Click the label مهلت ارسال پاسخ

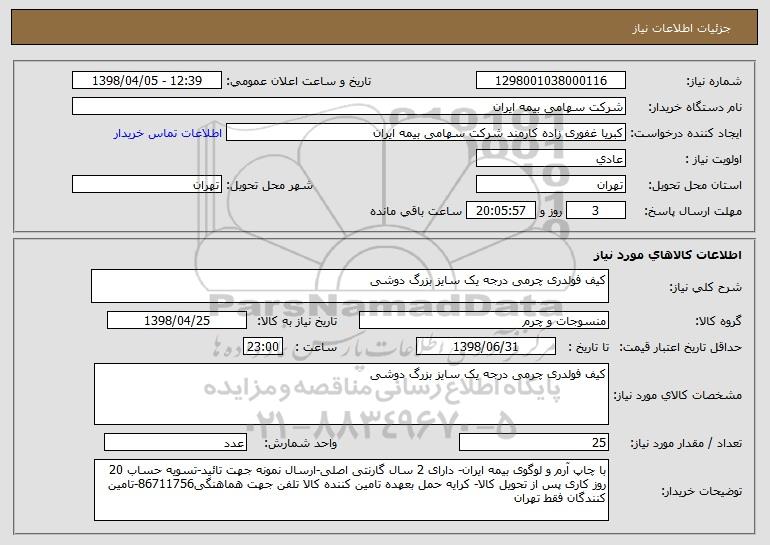point(693,212)
